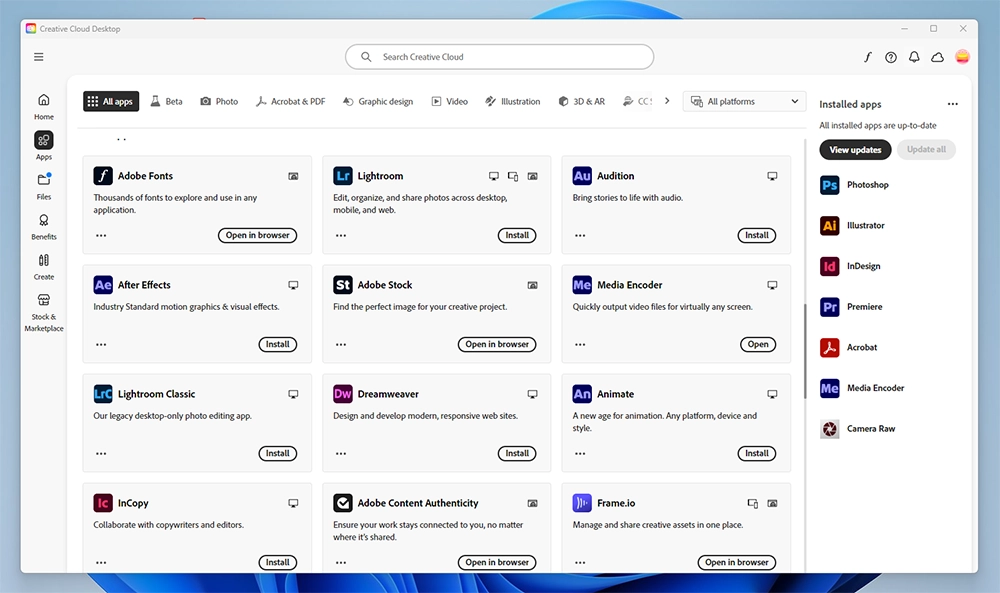Screen dimensions: 1000x593
Task: Install Animate
Action: 757,453
